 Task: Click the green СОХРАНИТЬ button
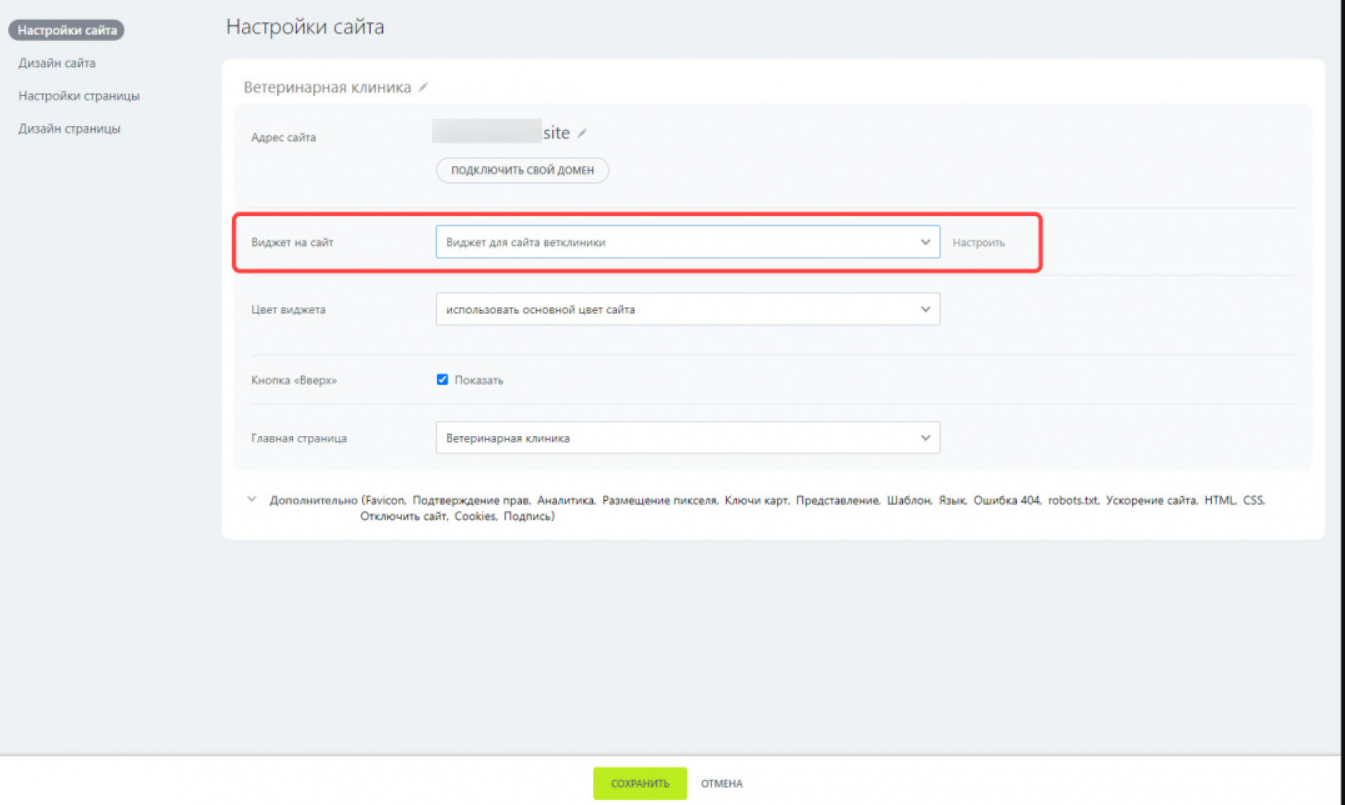point(640,784)
